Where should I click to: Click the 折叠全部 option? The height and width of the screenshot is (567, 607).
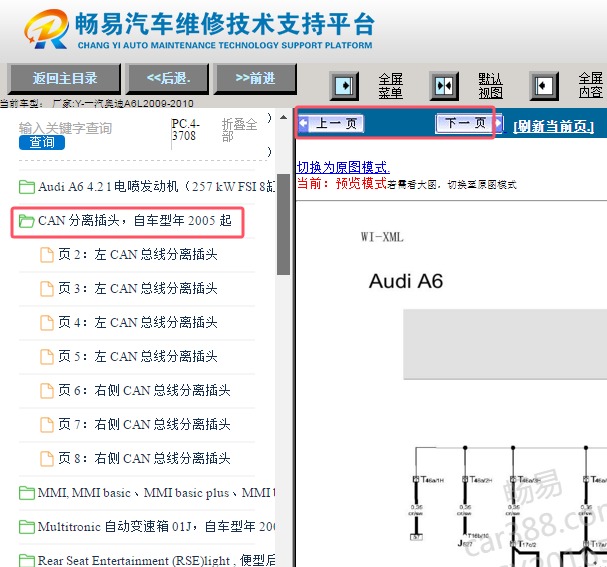coord(239,130)
